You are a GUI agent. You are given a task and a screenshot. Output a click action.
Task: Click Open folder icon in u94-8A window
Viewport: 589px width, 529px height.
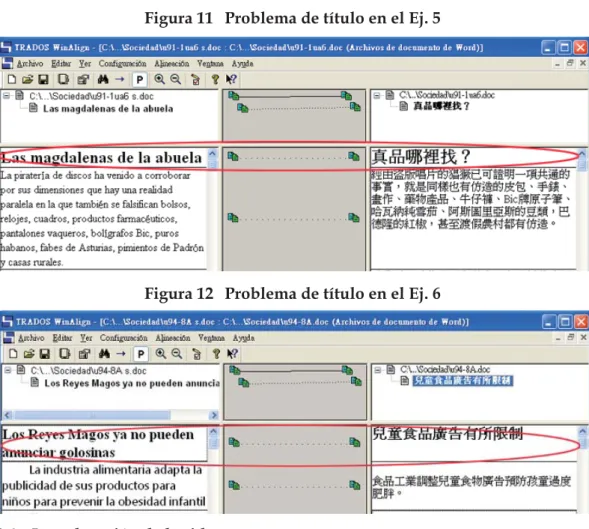pyautogui.click(x=29, y=354)
